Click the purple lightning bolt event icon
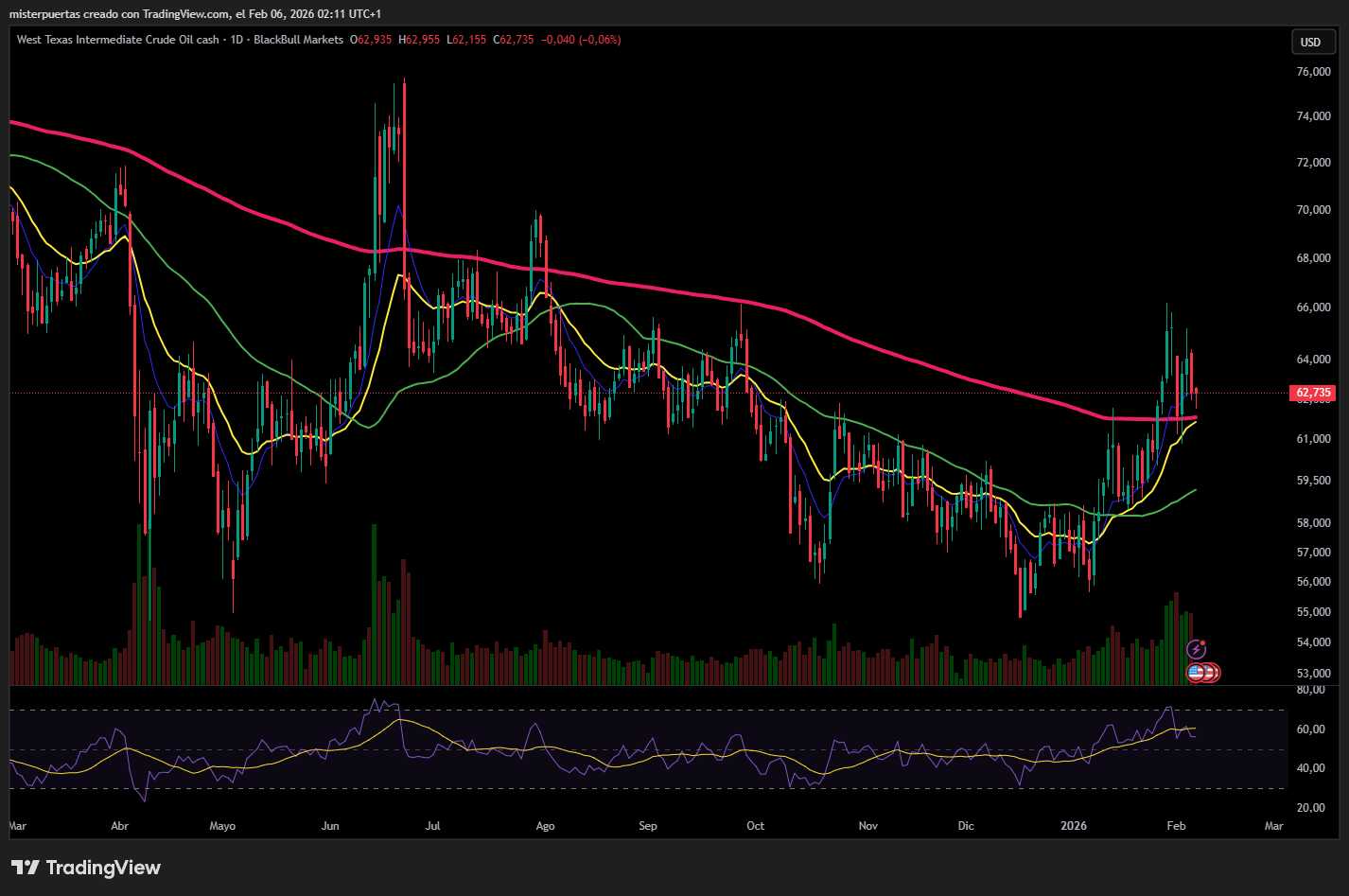1349x896 pixels. [1196, 650]
